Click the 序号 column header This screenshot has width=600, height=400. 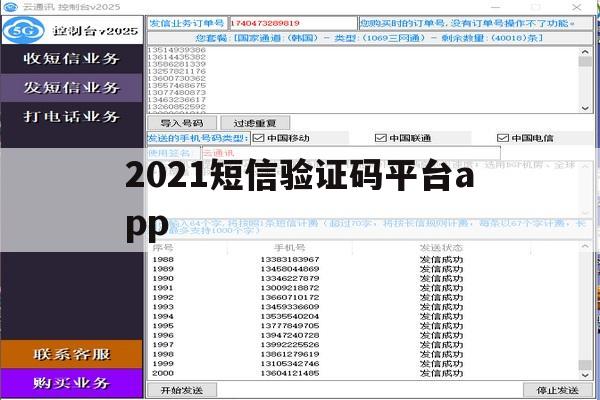(163, 248)
